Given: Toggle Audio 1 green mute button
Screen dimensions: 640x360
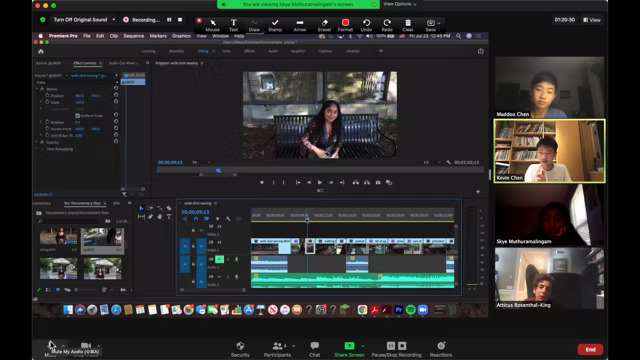Looking at the screenshot, I should coord(219,259).
